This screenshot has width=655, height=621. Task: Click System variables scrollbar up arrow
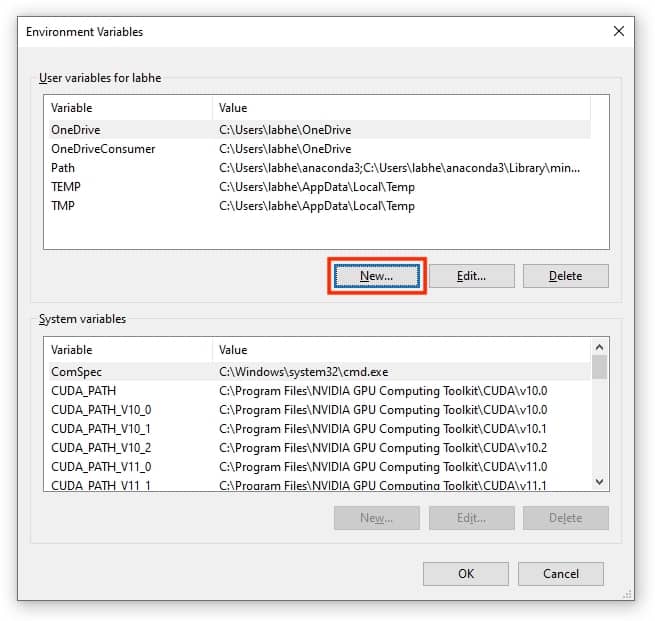pyautogui.click(x=599, y=347)
